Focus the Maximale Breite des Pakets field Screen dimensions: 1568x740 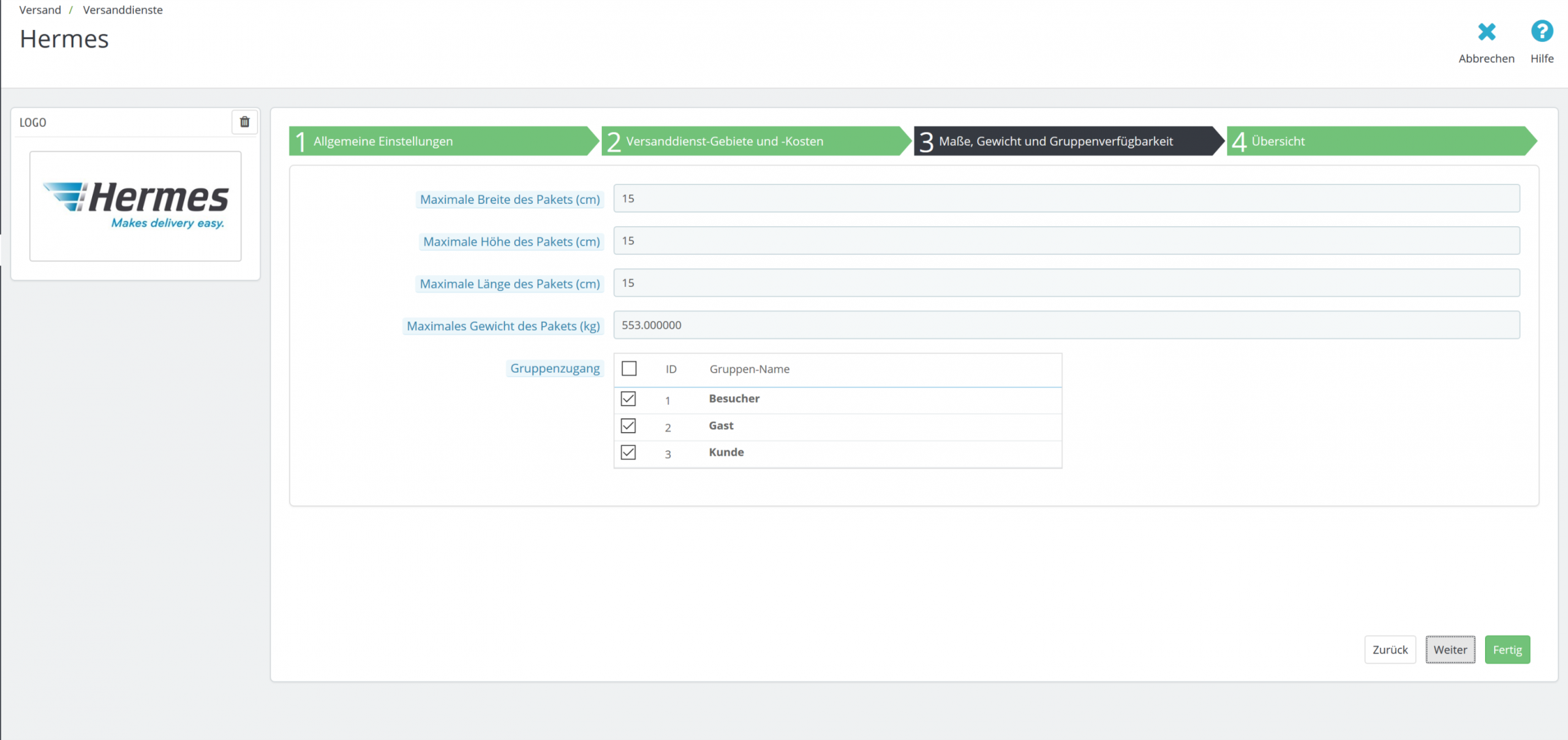pyautogui.click(x=1066, y=199)
